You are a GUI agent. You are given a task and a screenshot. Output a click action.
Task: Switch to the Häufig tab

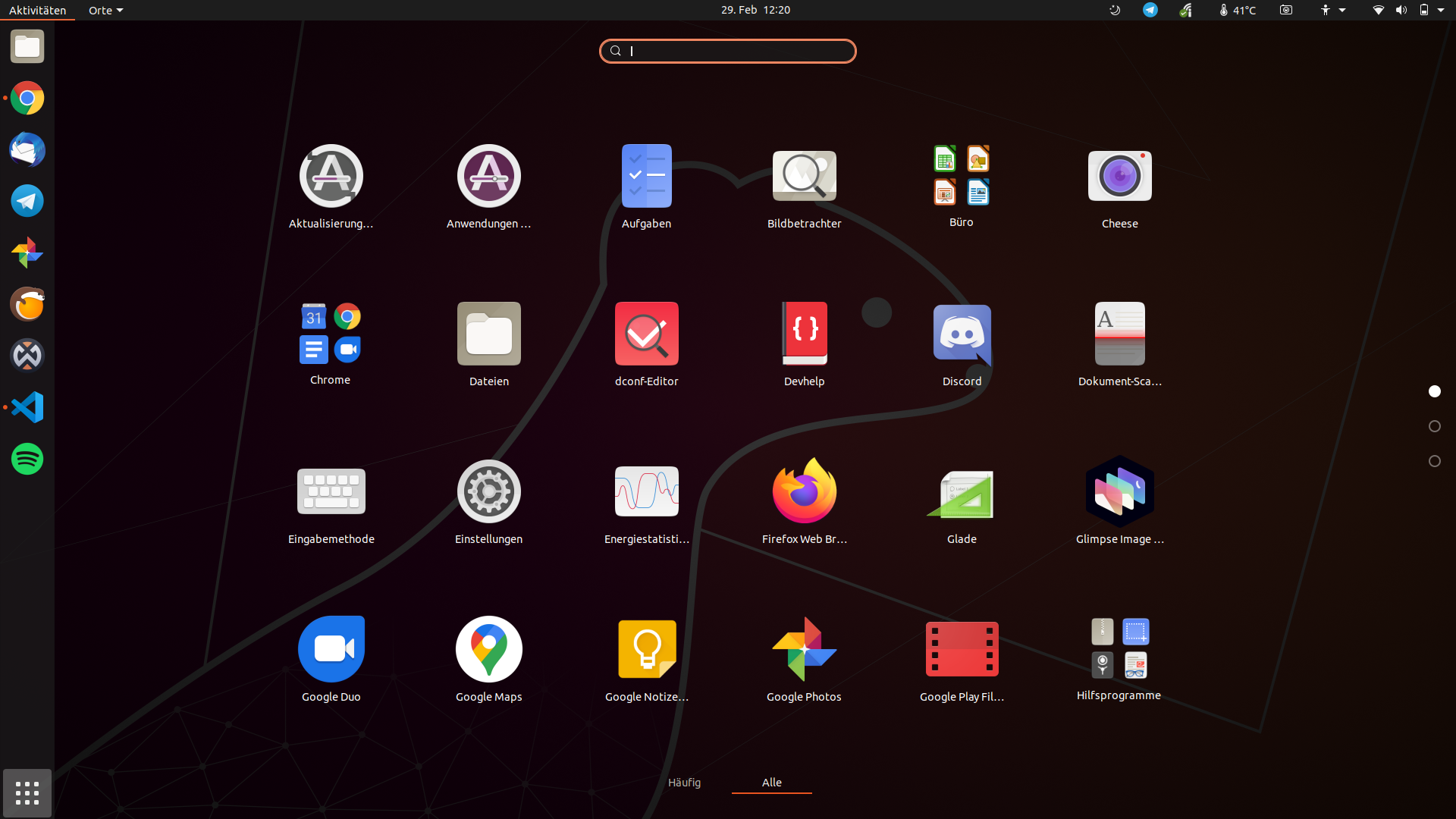click(684, 782)
